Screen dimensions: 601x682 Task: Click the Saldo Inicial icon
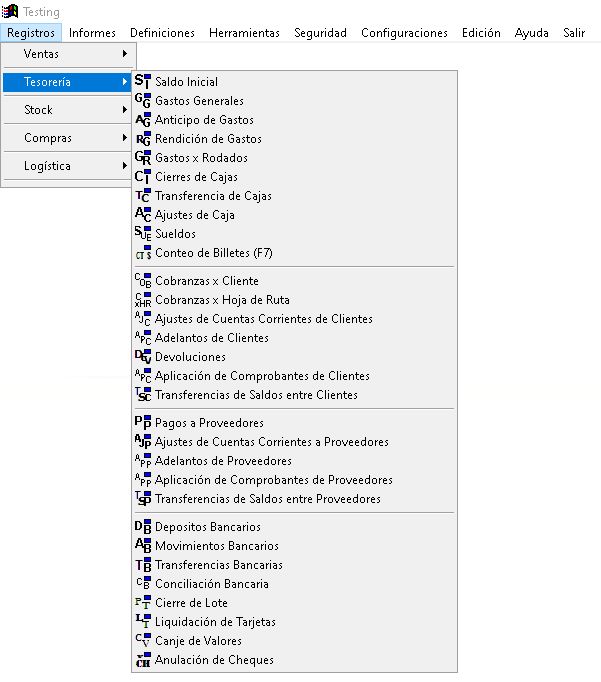tap(142, 82)
